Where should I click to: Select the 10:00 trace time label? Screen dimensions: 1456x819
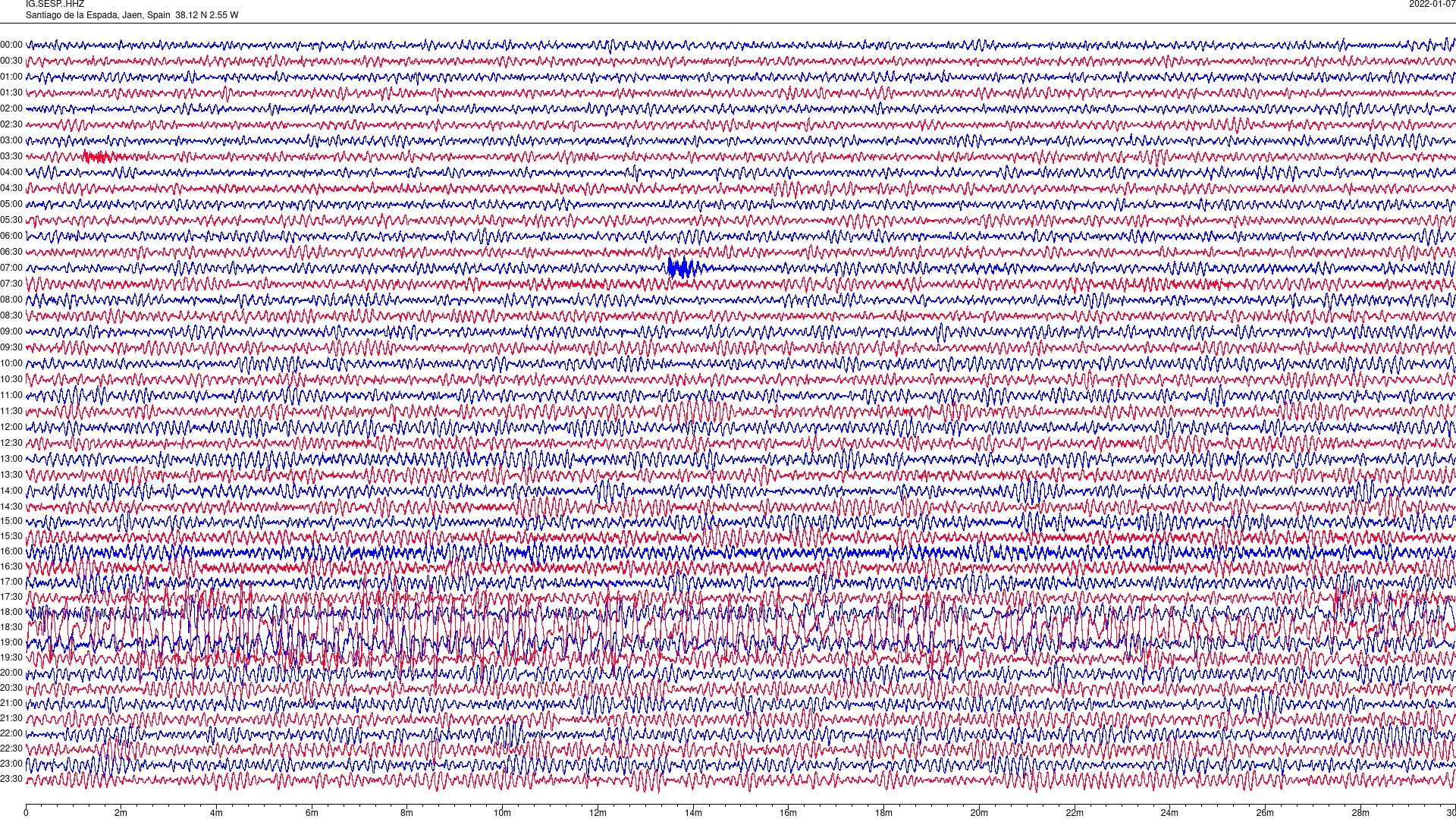(11, 363)
